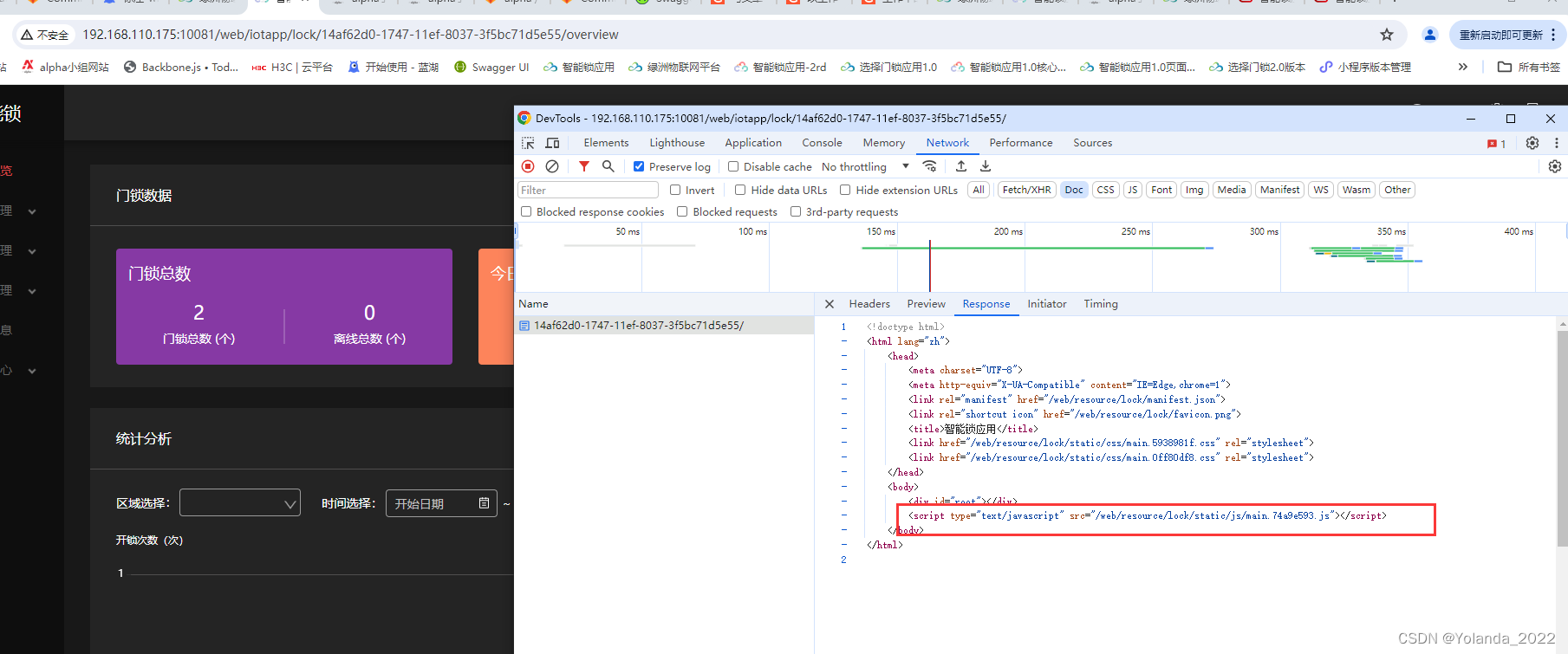The image size is (1568, 654).
Task: Clear the network log icon
Action: (x=552, y=166)
